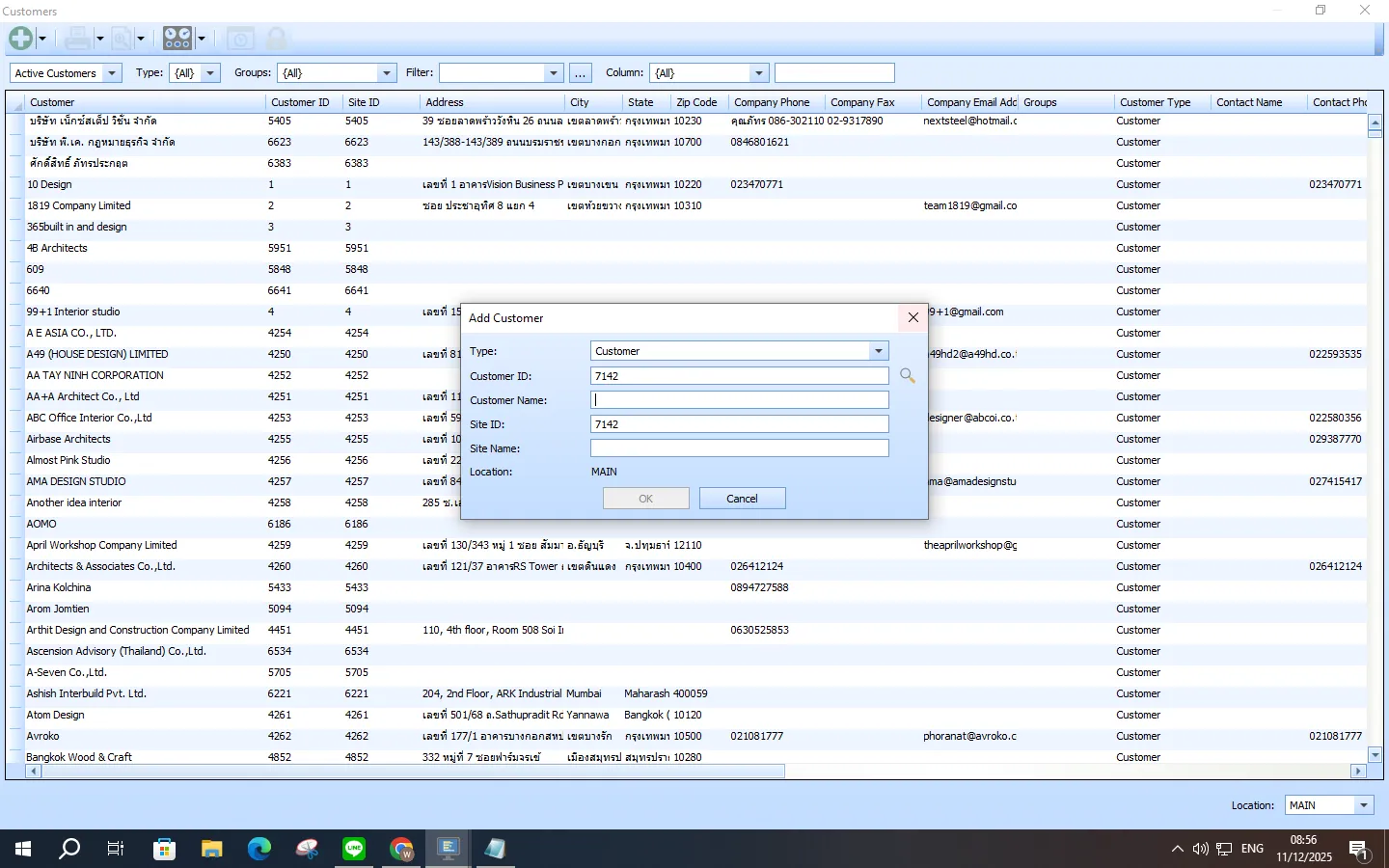Click the Print Preview toolbar icon
Image resolution: width=1389 pixels, height=868 pixels.
tap(121, 39)
